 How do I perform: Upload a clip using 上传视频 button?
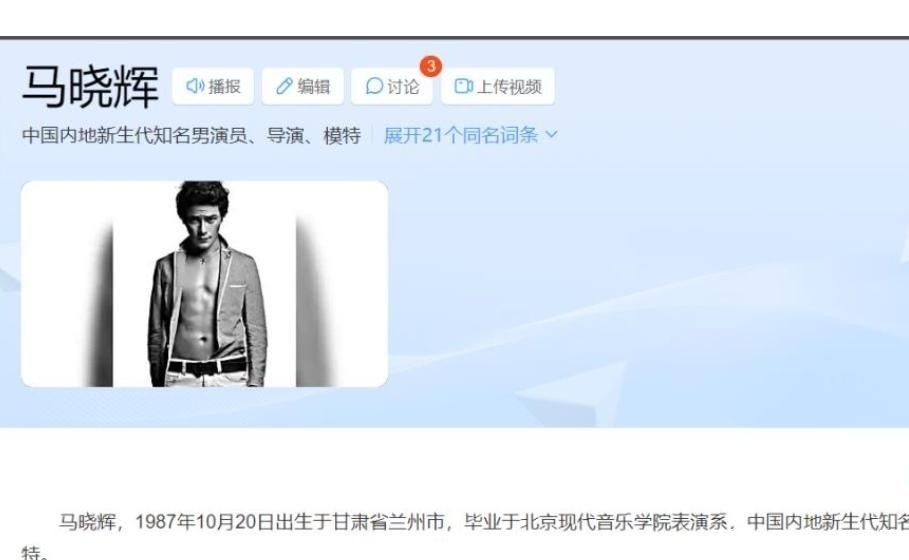(497, 86)
